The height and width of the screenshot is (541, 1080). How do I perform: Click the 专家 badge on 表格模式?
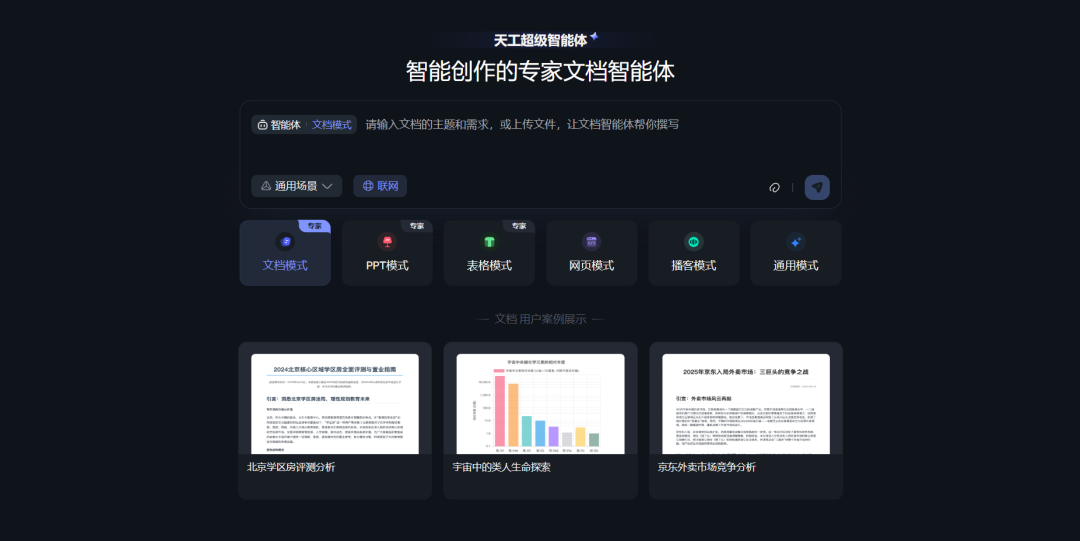(519, 226)
